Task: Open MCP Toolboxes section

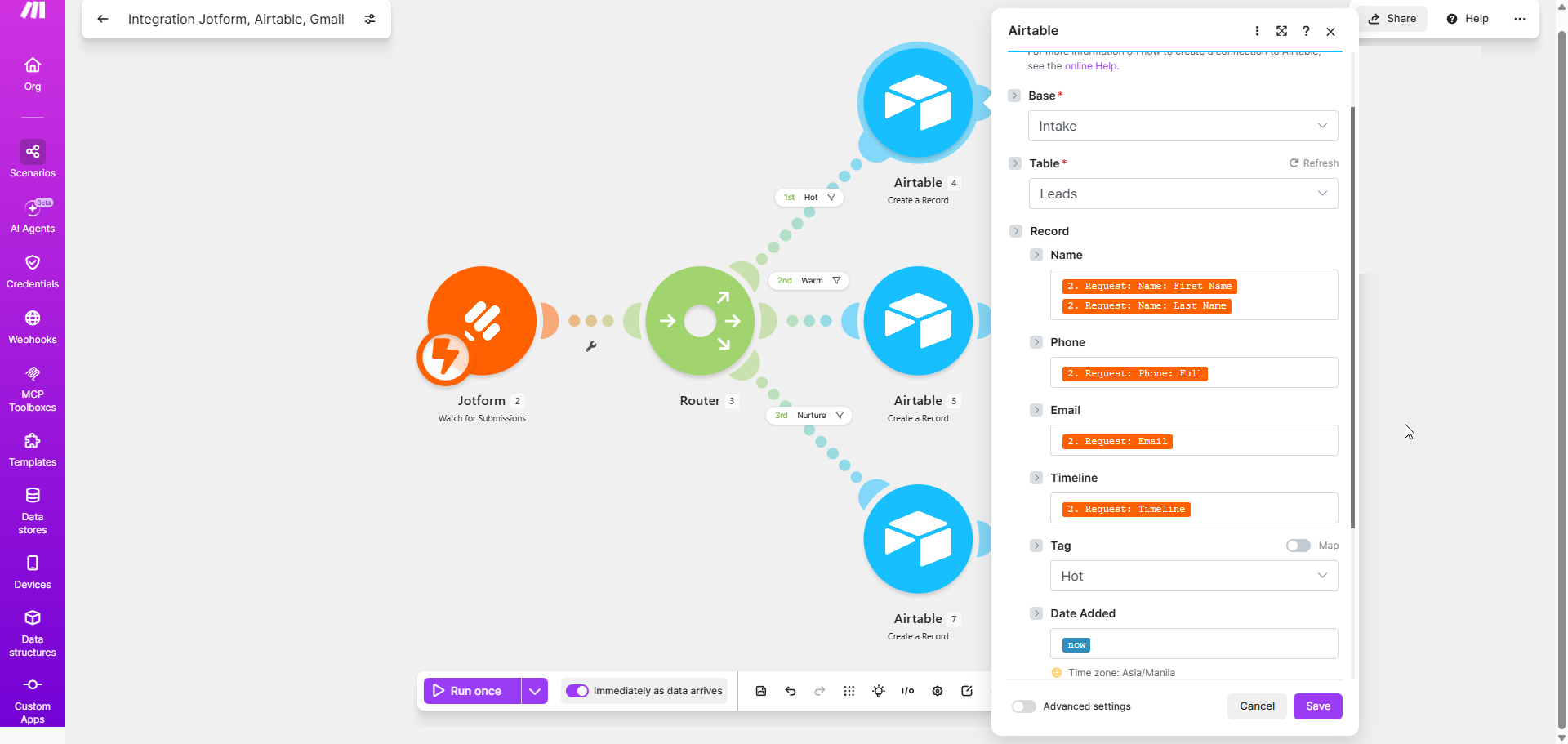Action: pos(33,388)
